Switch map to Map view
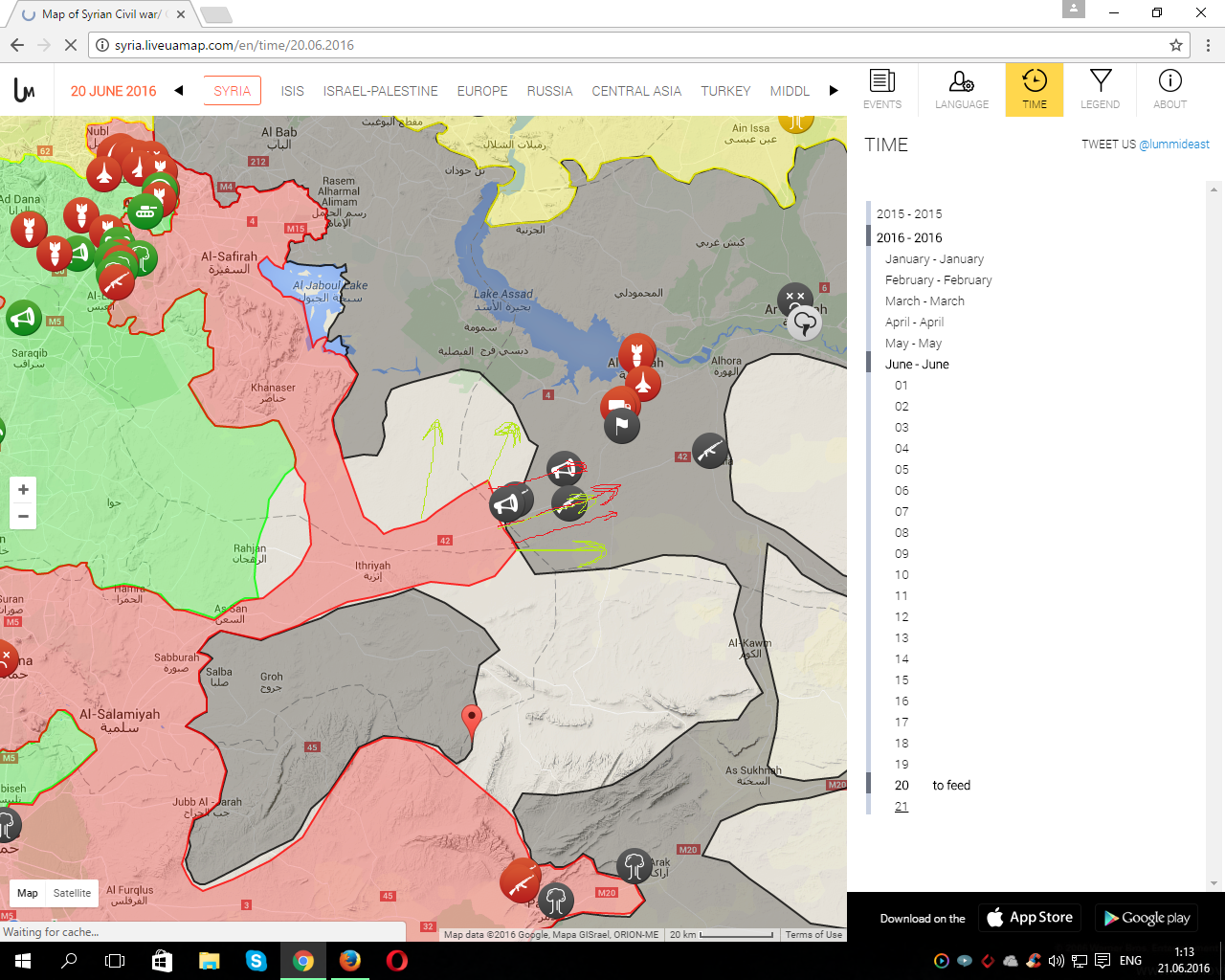Viewport: 1225px width, 980px height. pos(28,893)
